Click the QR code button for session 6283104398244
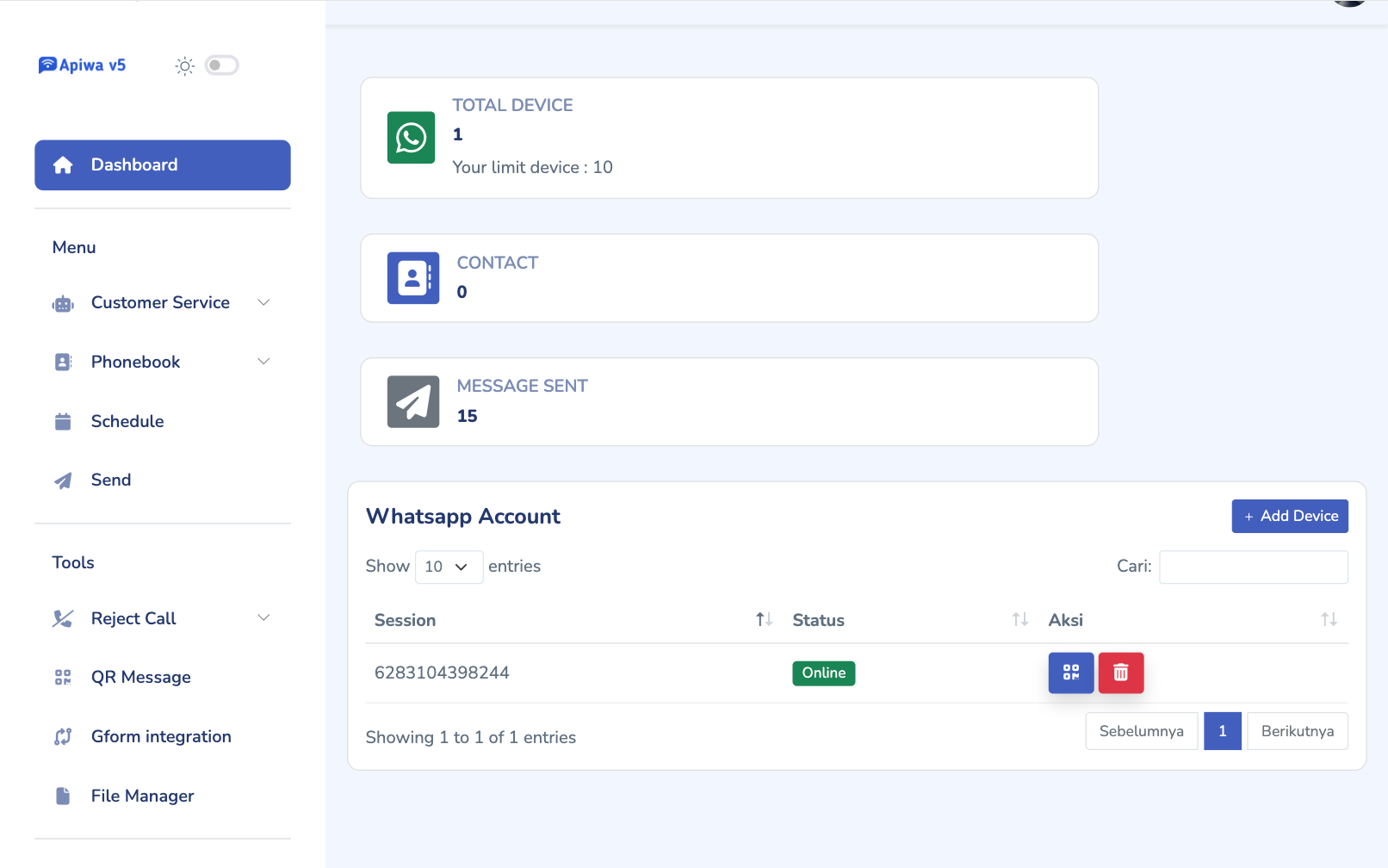Viewport: 1388px width, 868px height. tap(1070, 673)
